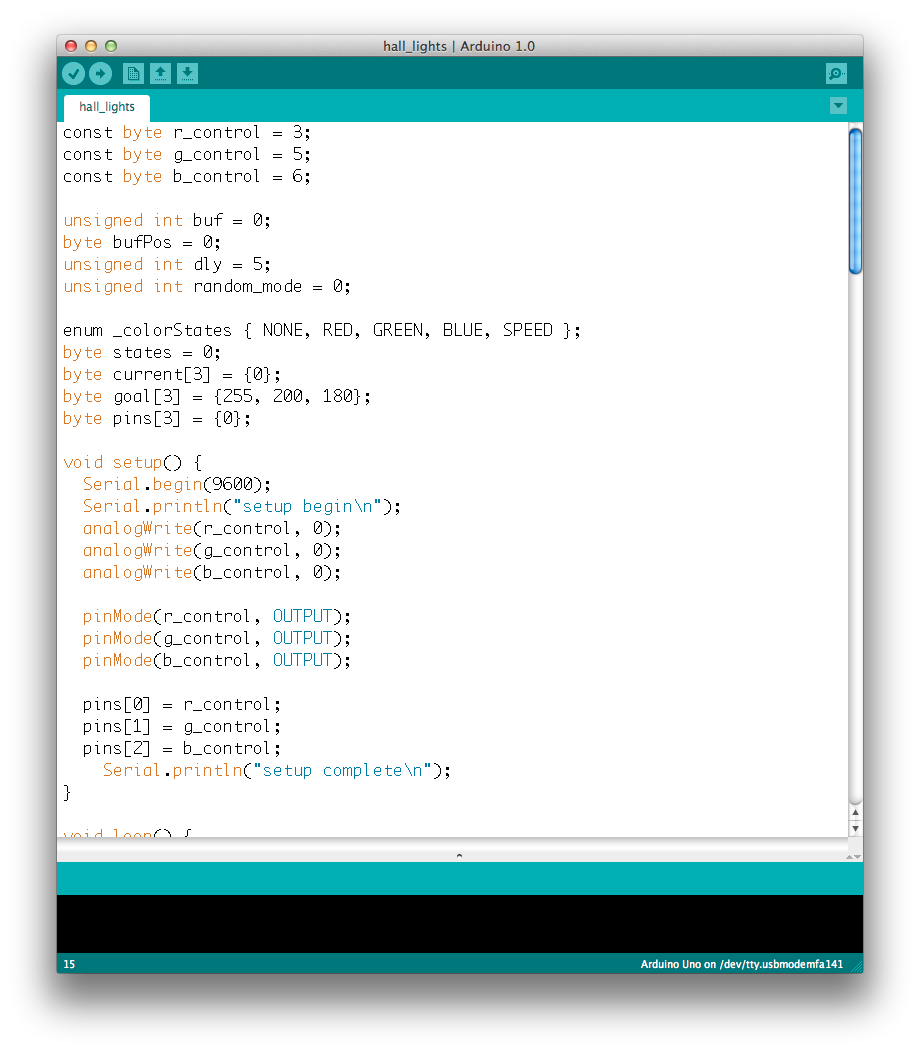920x1052 pixels.
Task: Click the line 'const byte b_control = 6;'
Action: (187, 176)
